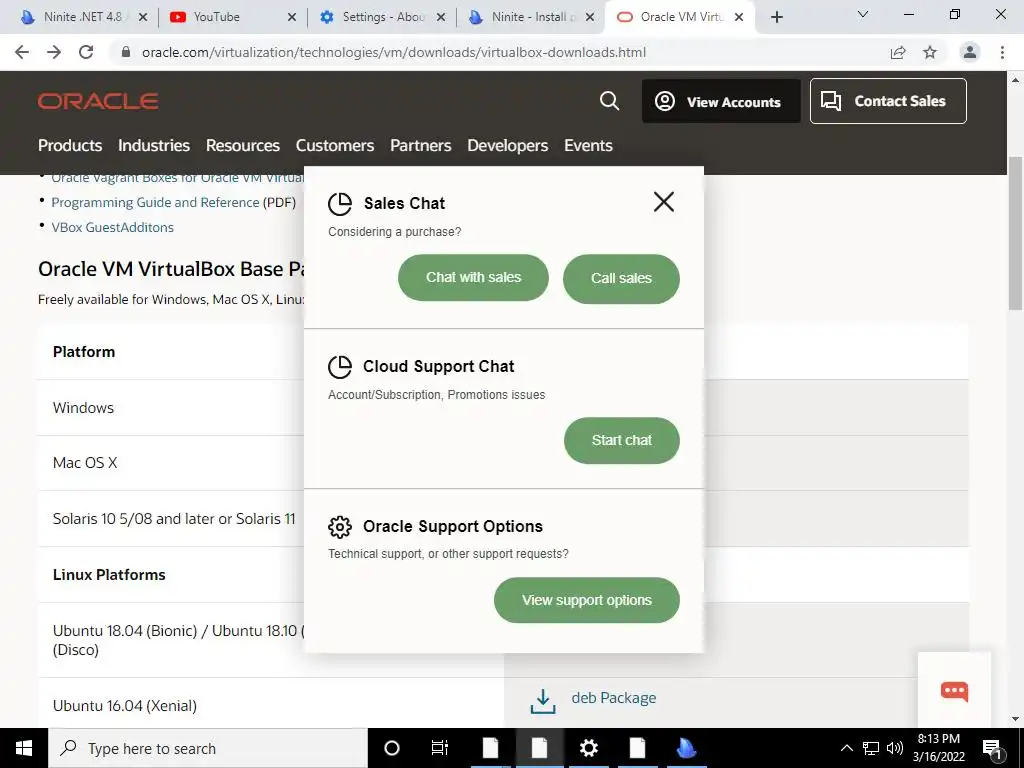
Task: Open Task View in taskbar
Action: click(x=440, y=748)
